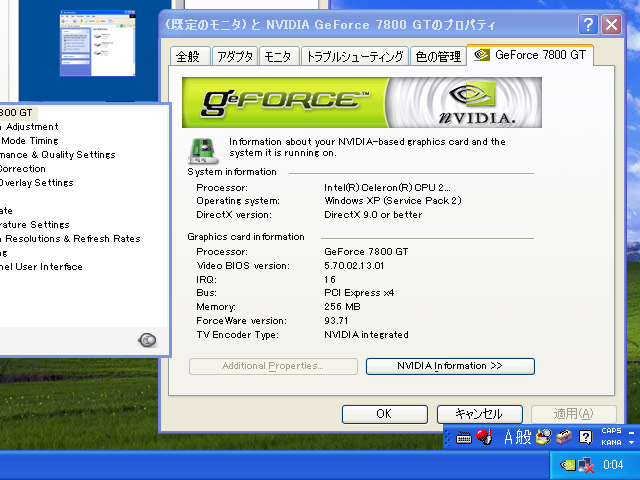Screen dimensions: 640x480
Task: Click the IRQ value 16
Action: [330, 280]
